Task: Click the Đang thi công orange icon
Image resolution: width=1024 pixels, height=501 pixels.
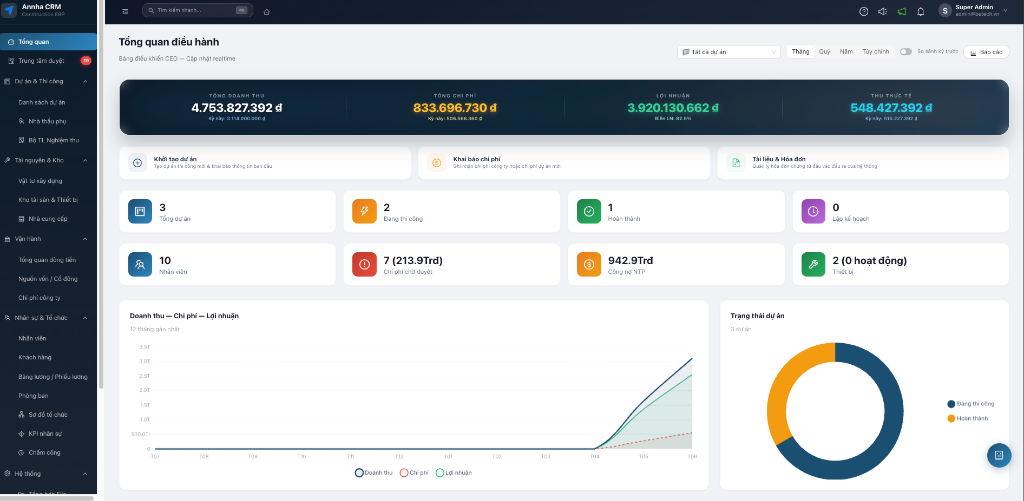Action: [x=364, y=211]
